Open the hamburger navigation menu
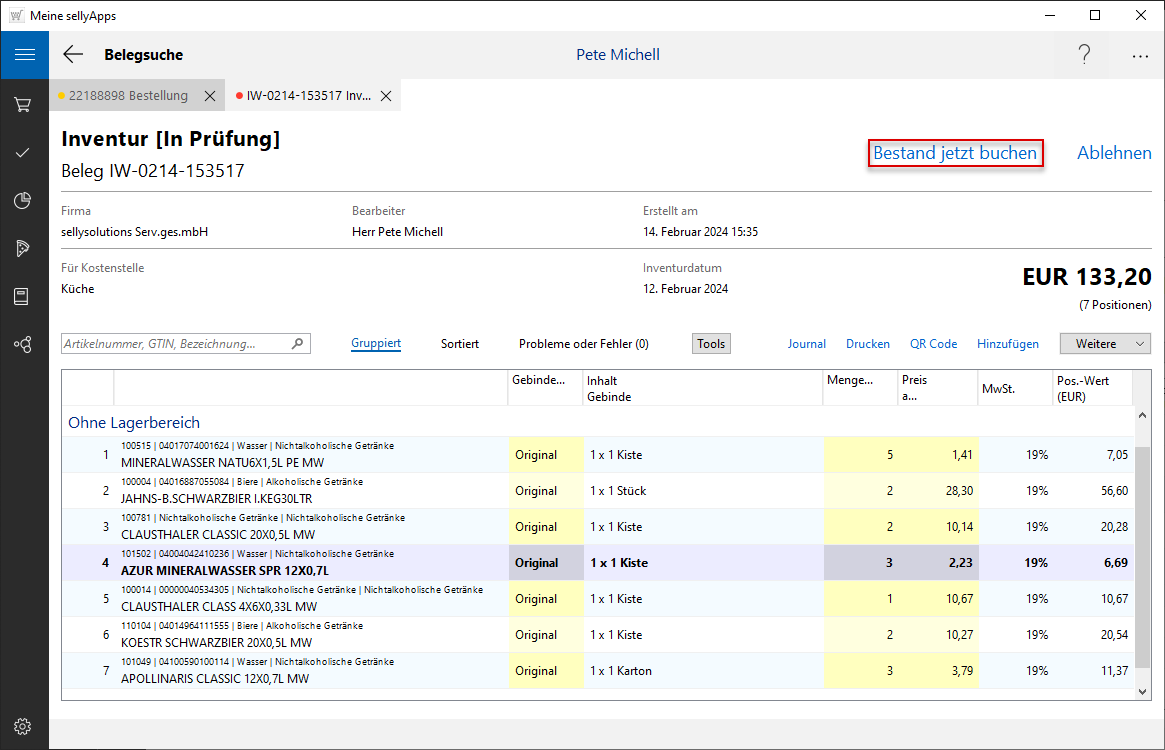The height and width of the screenshot is (750, 1165). click(24, 55)
